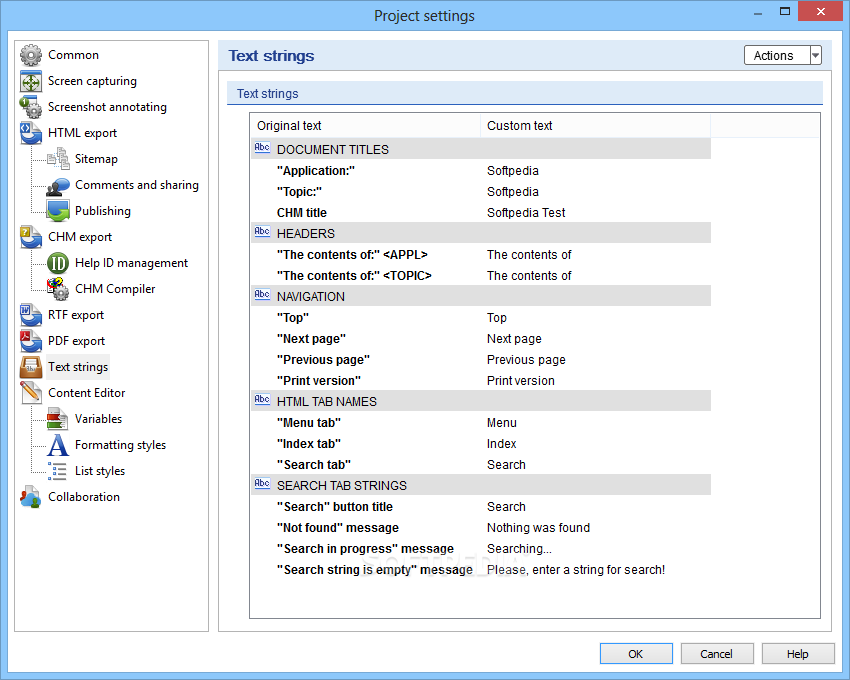Select PDF export in sidebar

pos(76,341)
